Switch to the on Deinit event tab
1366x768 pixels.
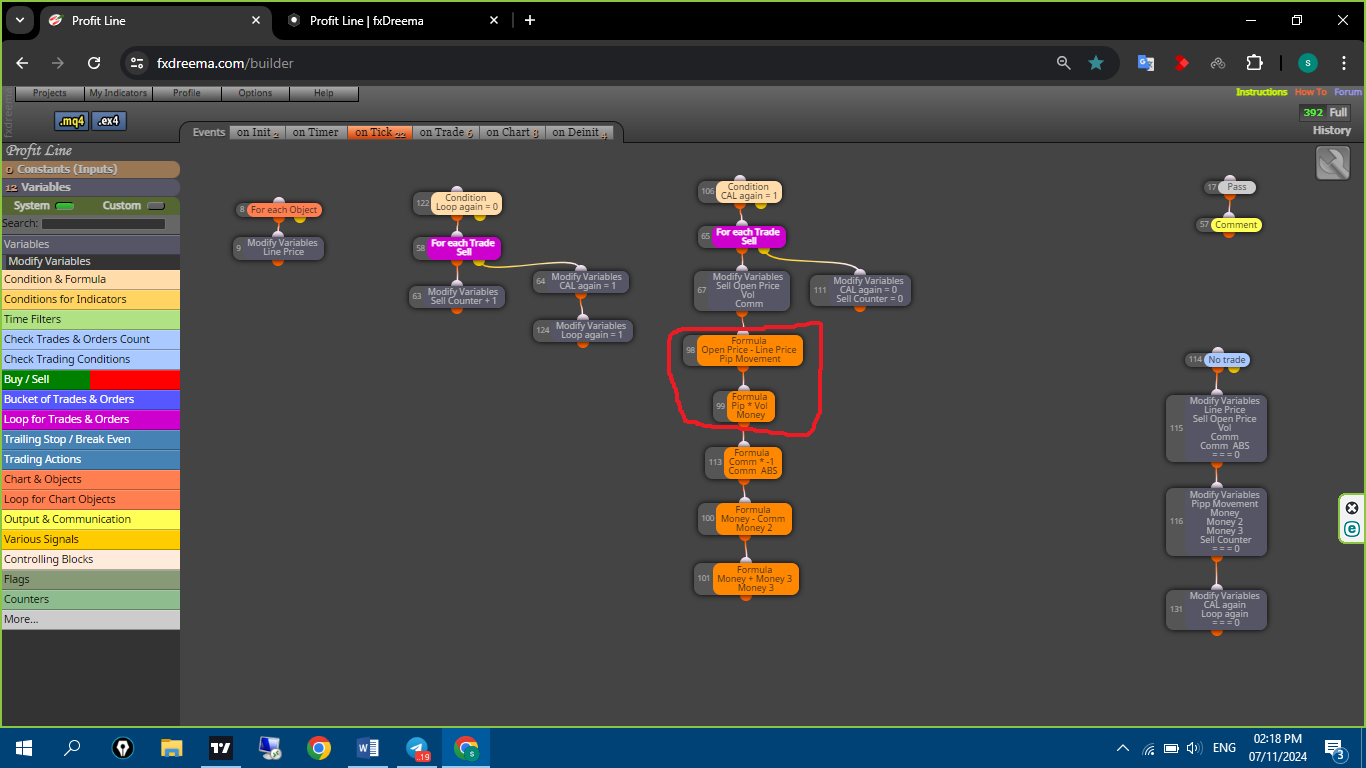tap(579, 132)
